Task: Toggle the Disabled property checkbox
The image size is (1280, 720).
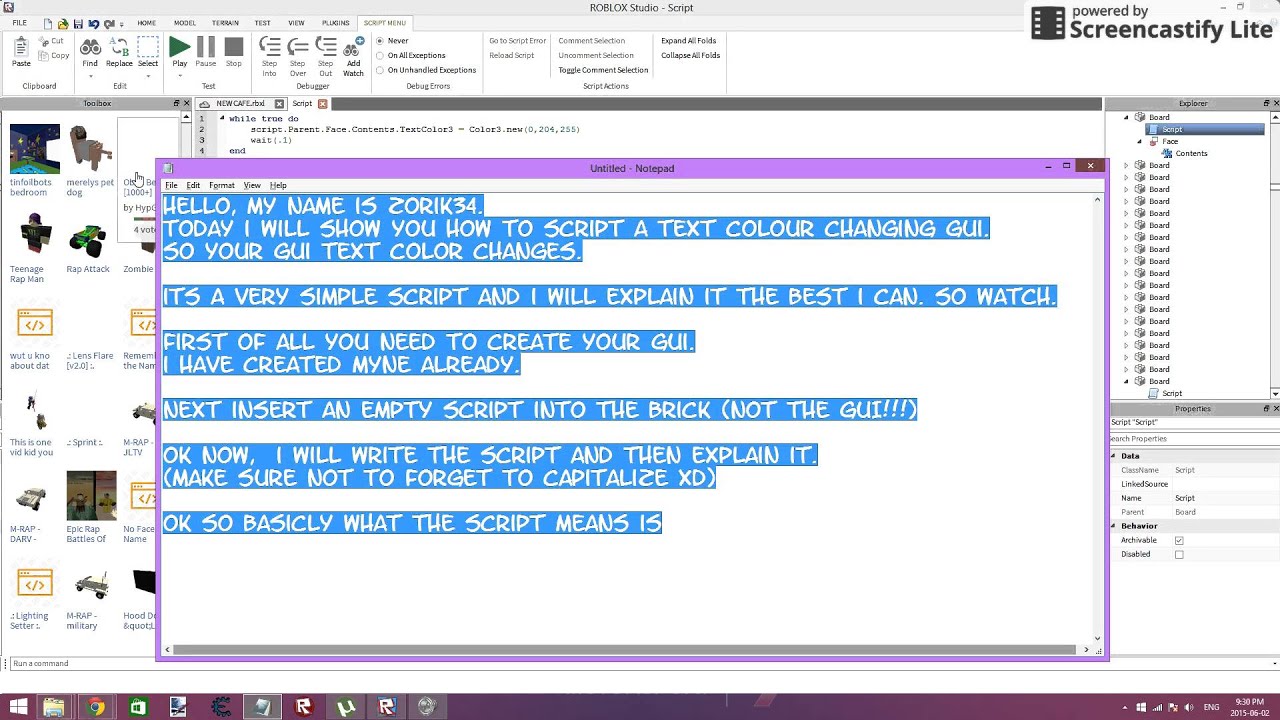Action: tap(1179, 554)
